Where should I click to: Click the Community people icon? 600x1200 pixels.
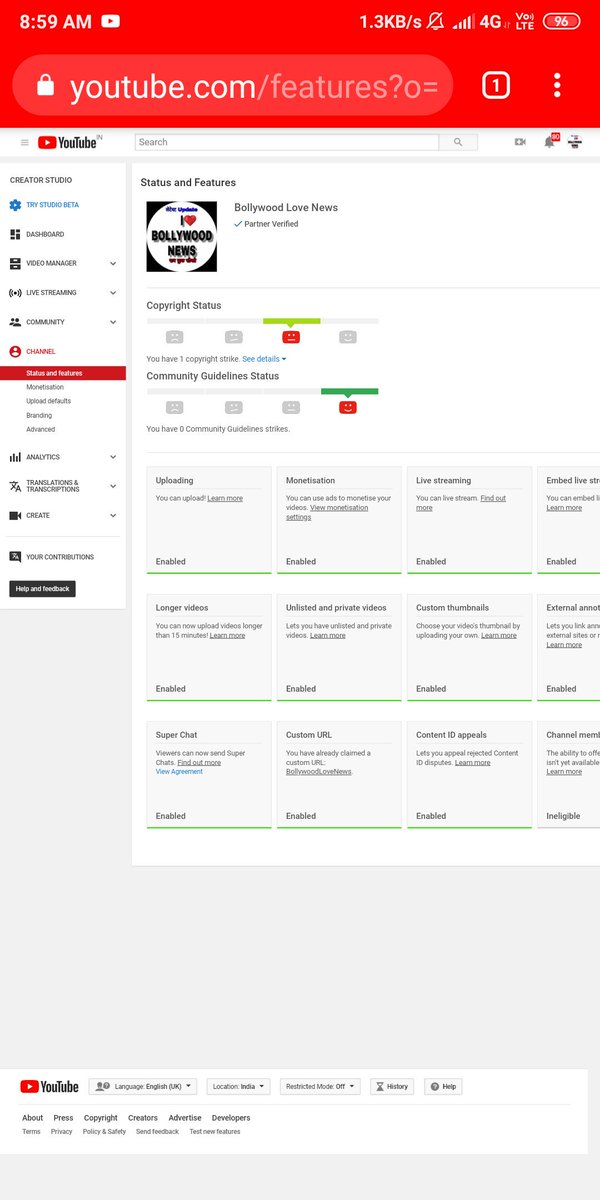click(15, 322)
